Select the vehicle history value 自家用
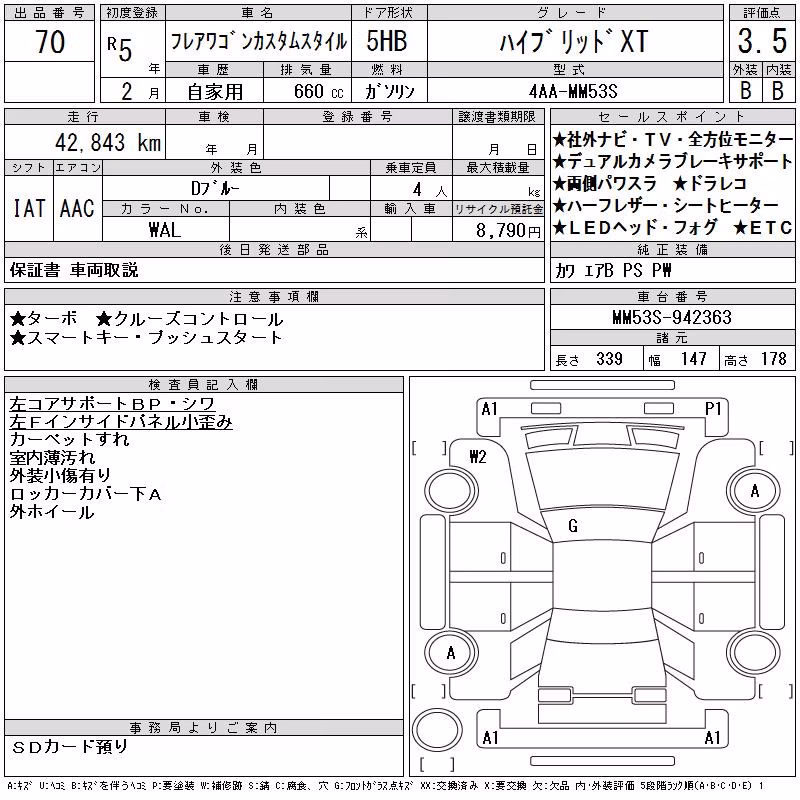Viewport: 800px width, 800px height. click(215, 92)
